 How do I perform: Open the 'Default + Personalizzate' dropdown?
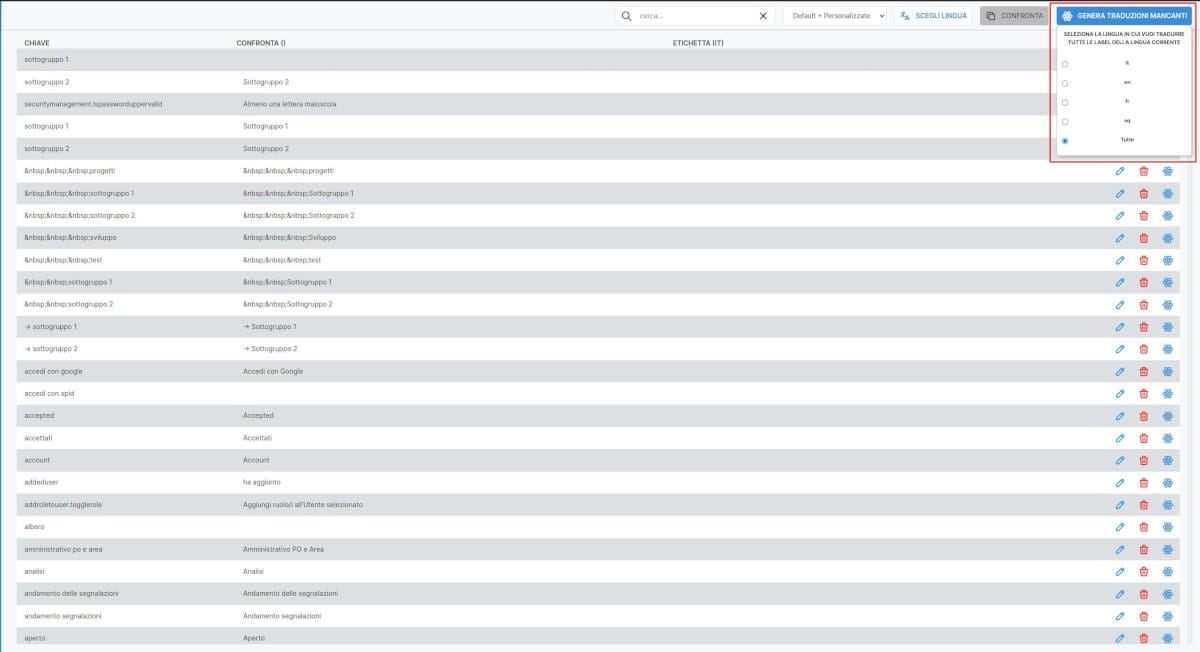[x=835, y=16]
